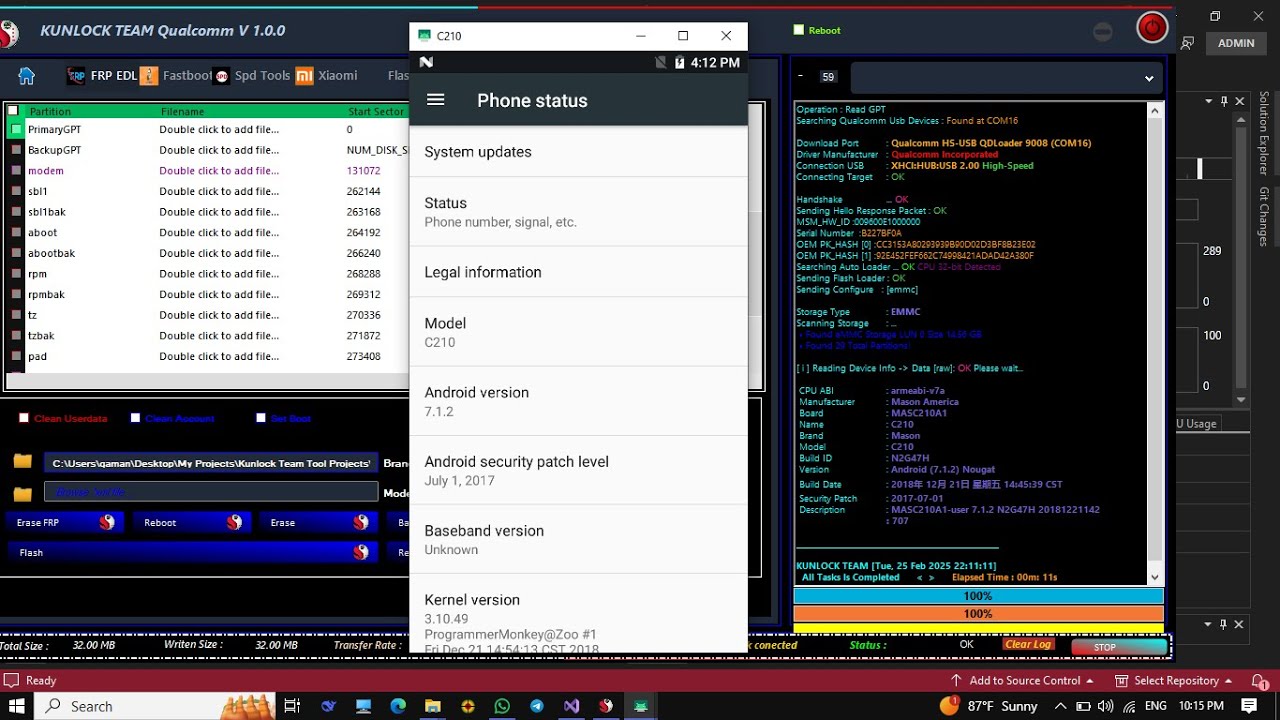Click the Clear Log button
Image resolution: width=1280 pixels, height=720 pixels.
point(1028,645)
